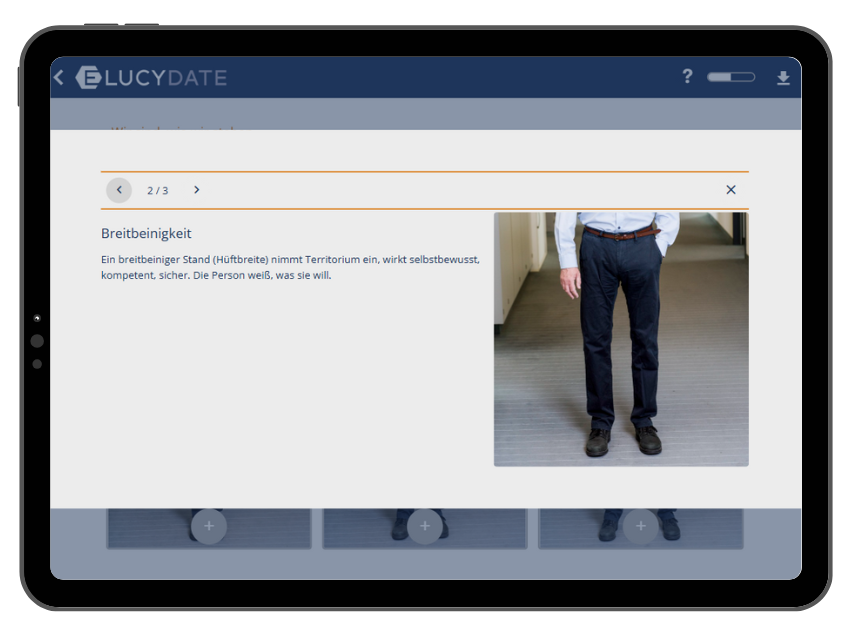This screenshot has width=850, height=635.
Task: Select the right dimmed card behind the popup
Action: [x=700, y=530]
